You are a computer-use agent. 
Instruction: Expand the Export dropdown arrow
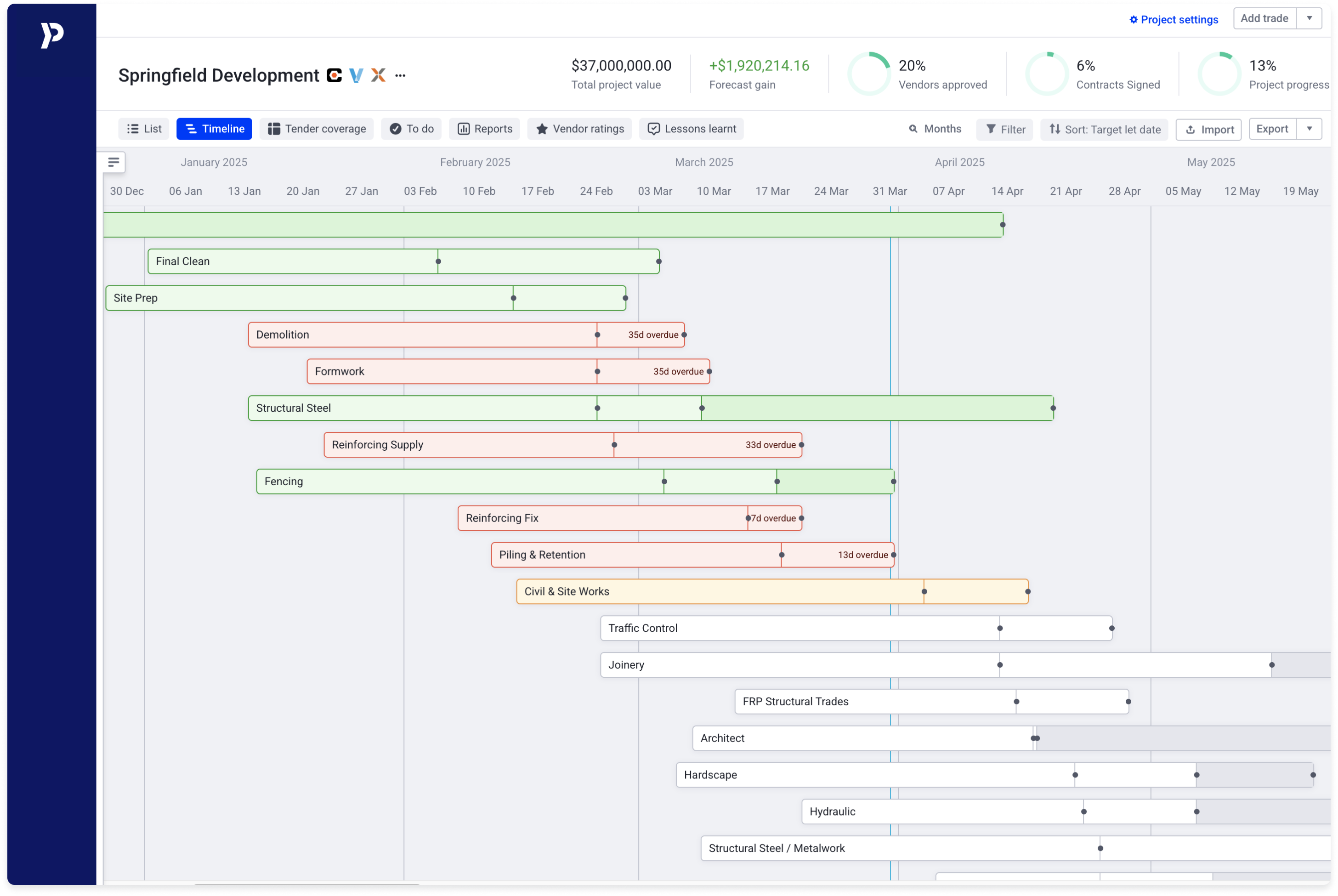click(1310, 129)
